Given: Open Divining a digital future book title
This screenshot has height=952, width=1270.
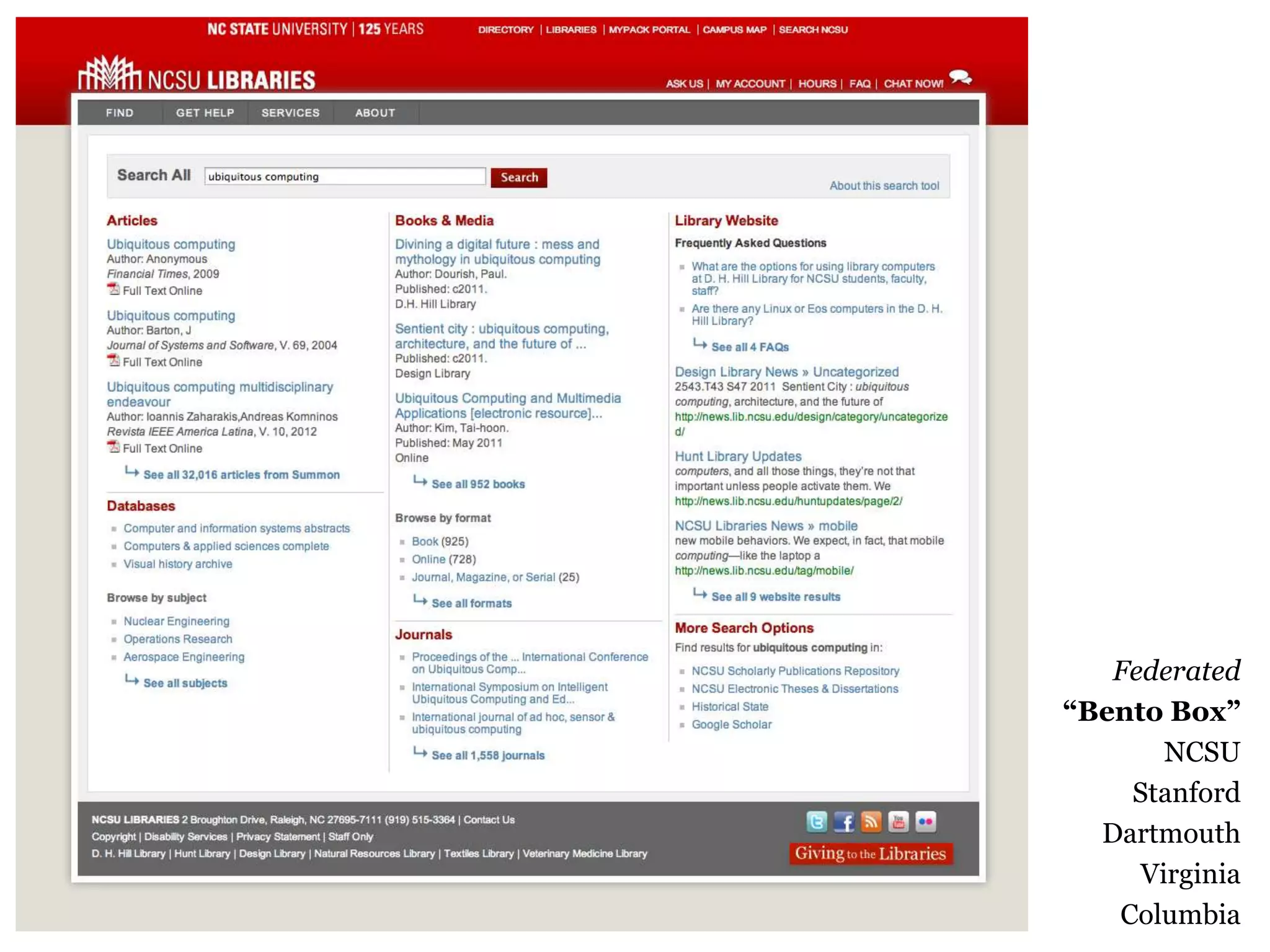Looking at the screenshot, I should click(497, 252).
